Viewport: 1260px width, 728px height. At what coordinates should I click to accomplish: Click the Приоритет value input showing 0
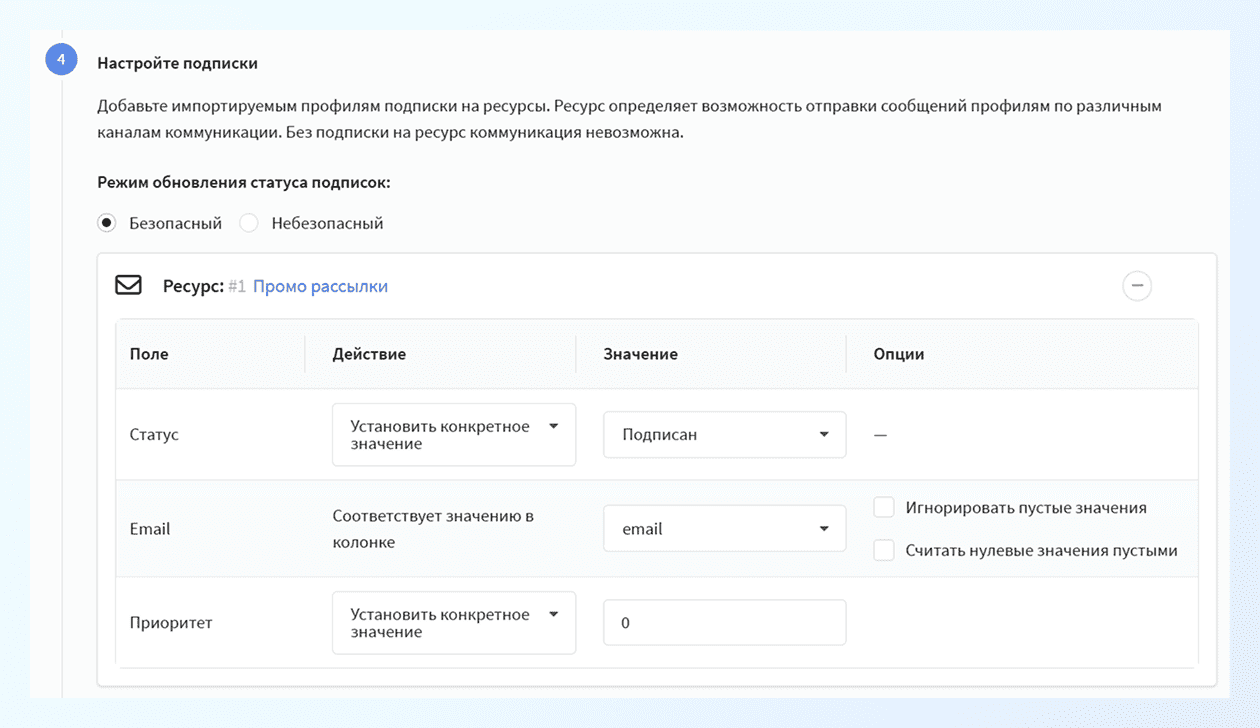(724, 622)
